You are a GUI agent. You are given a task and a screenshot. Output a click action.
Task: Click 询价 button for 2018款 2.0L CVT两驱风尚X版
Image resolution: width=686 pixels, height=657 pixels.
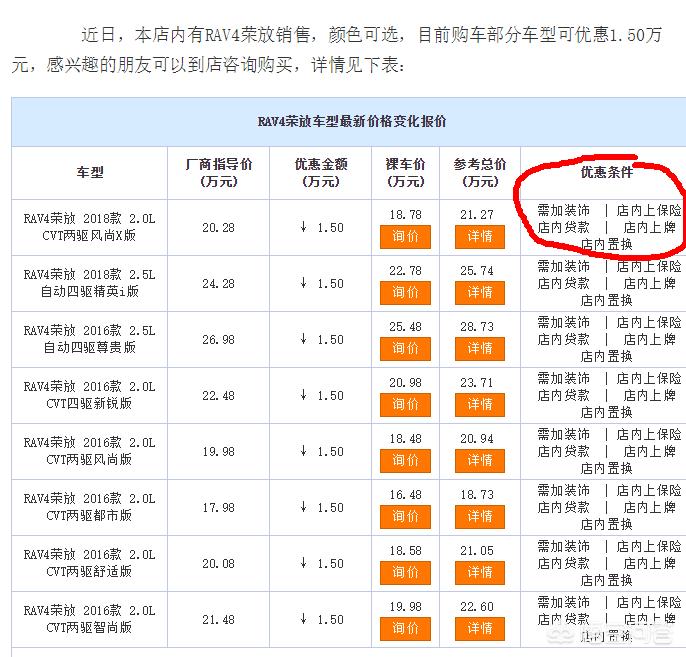(x=405, y=237)
